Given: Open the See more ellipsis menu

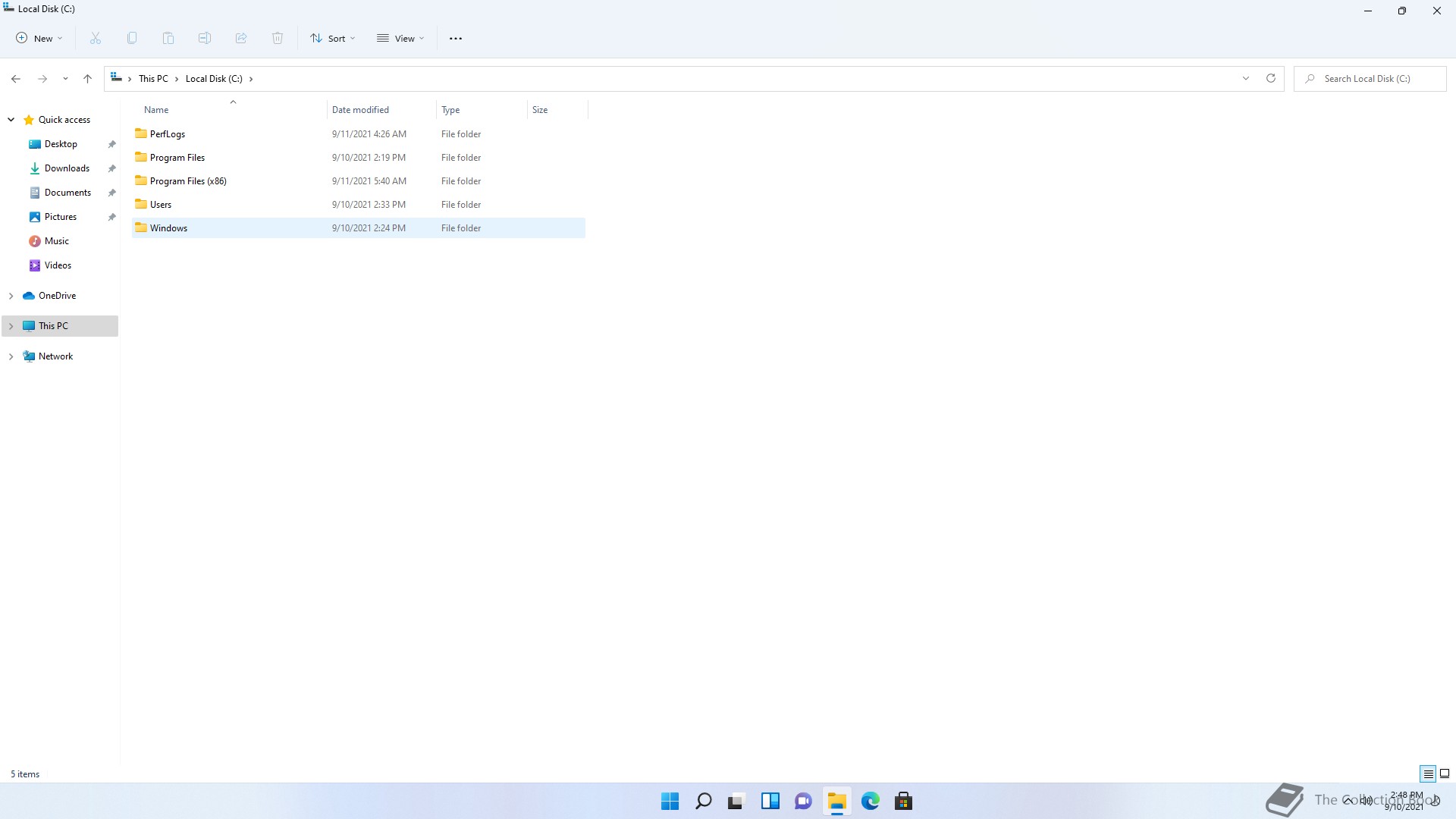Looking at the screenshot, I should pyautogui.click(x=456, y=39).
